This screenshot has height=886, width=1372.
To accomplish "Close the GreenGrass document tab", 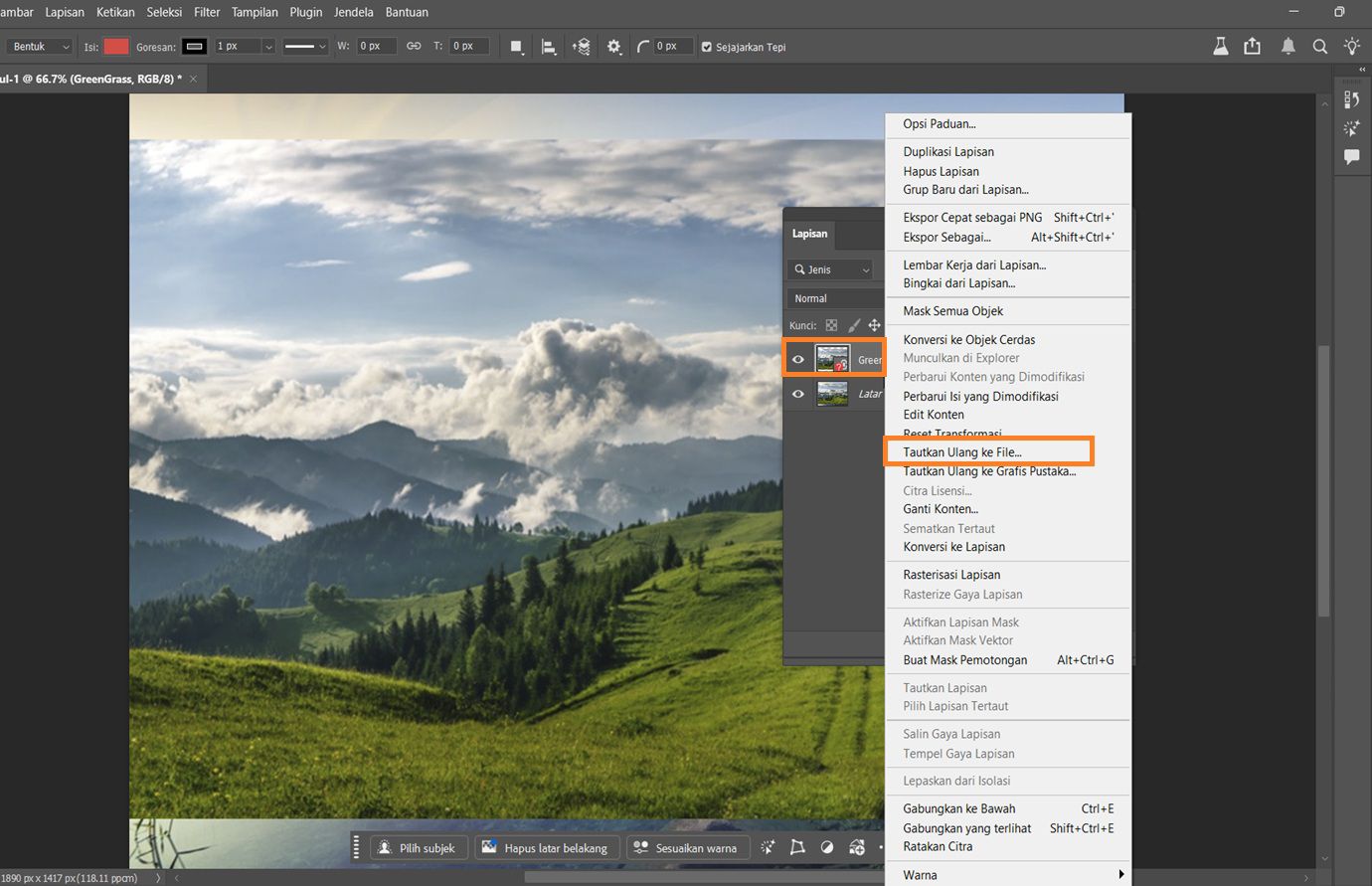I will pos(193,79).
